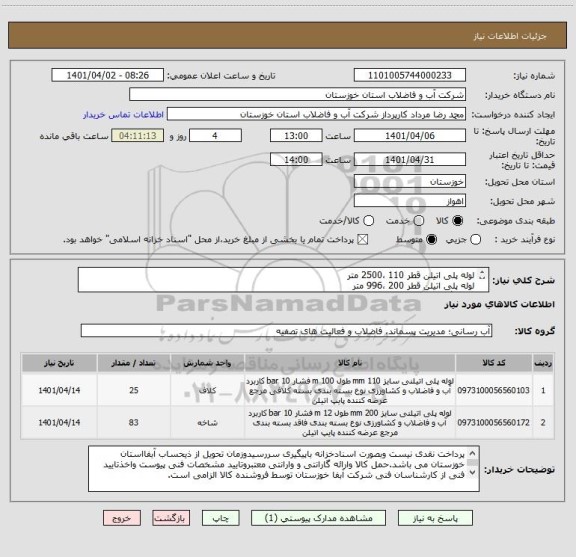576x557 pixels.
Task: Click the delivery province خوزستان field
Action: click(x=410, y=182)
